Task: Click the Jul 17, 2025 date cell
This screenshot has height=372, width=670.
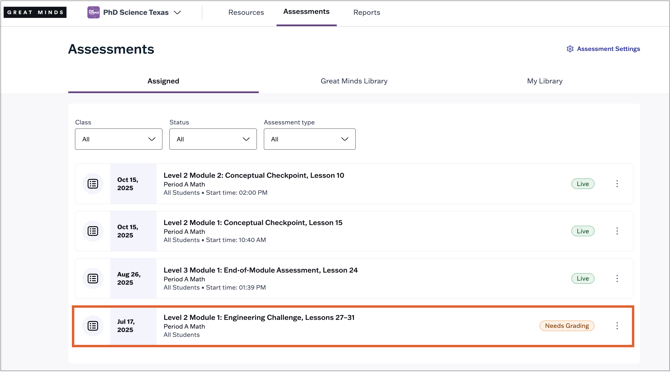Action: 133,326
